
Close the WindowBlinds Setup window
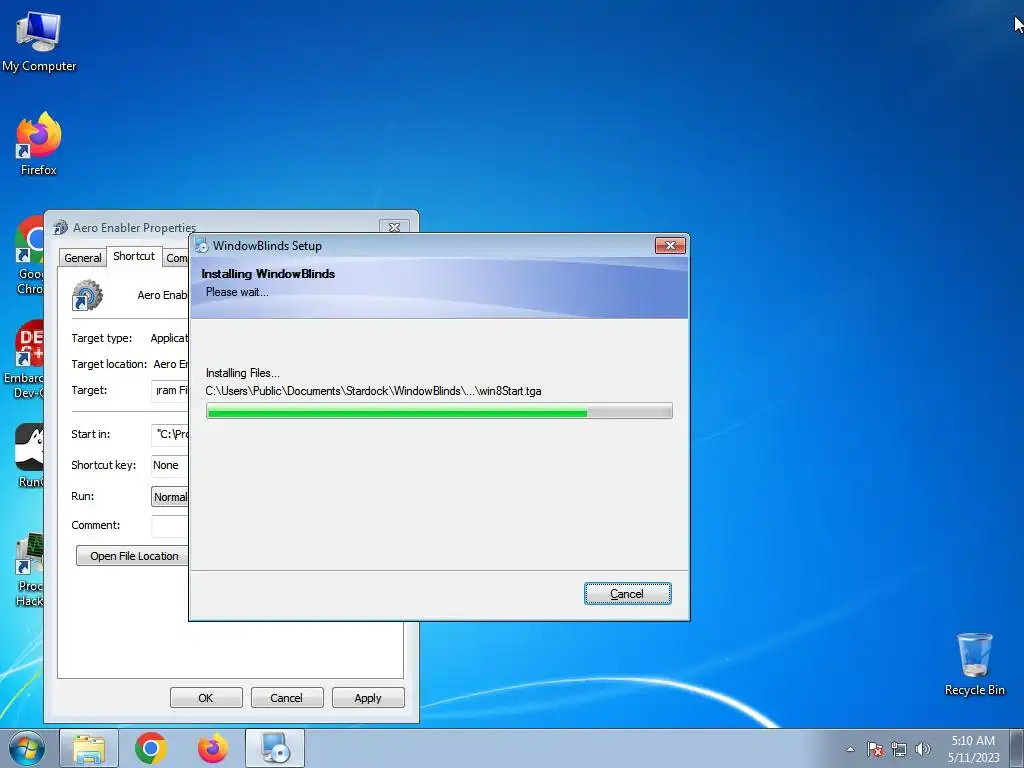coord(670,246)
